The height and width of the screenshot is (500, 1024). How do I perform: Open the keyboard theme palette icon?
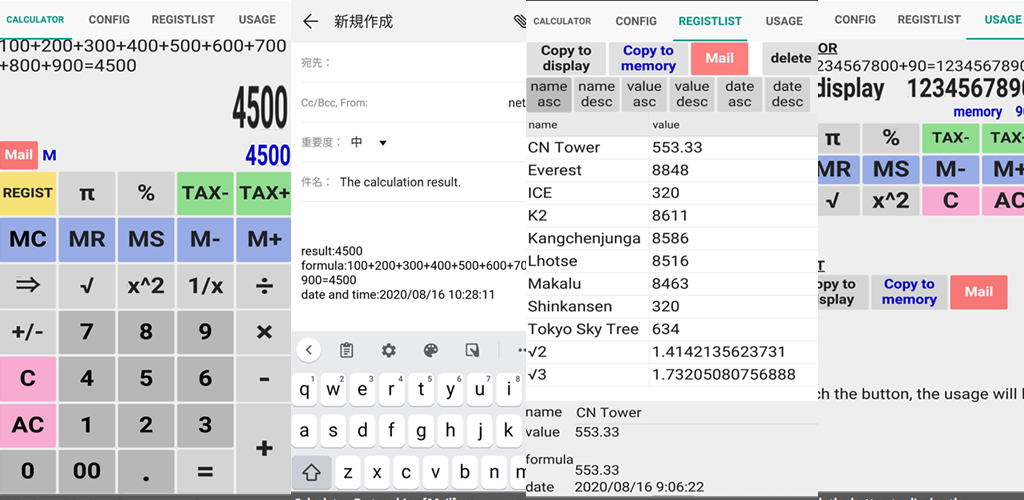[x=430, y=351]
